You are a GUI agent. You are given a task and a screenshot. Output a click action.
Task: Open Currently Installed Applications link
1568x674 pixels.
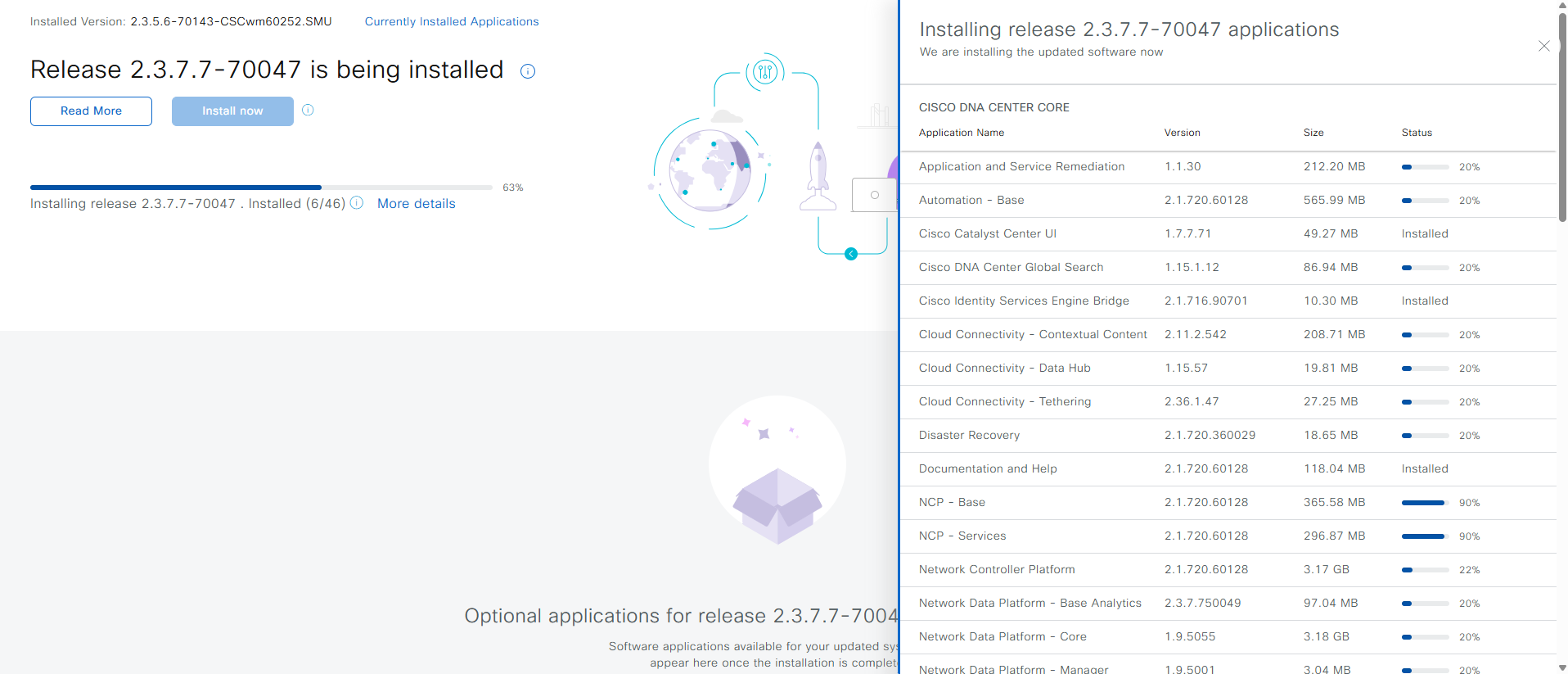point(452,21)
